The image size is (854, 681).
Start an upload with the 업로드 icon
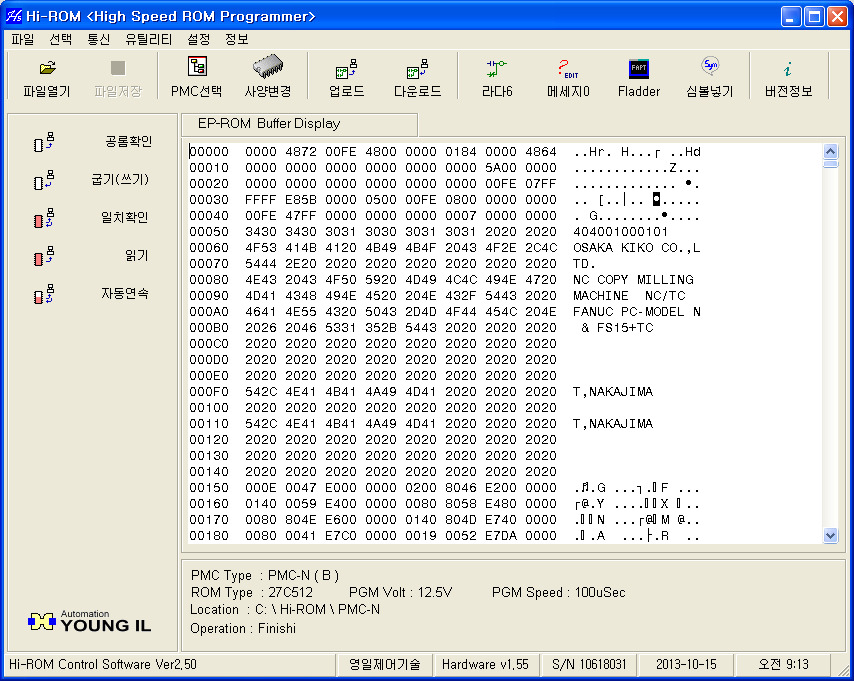pos(345,77)
